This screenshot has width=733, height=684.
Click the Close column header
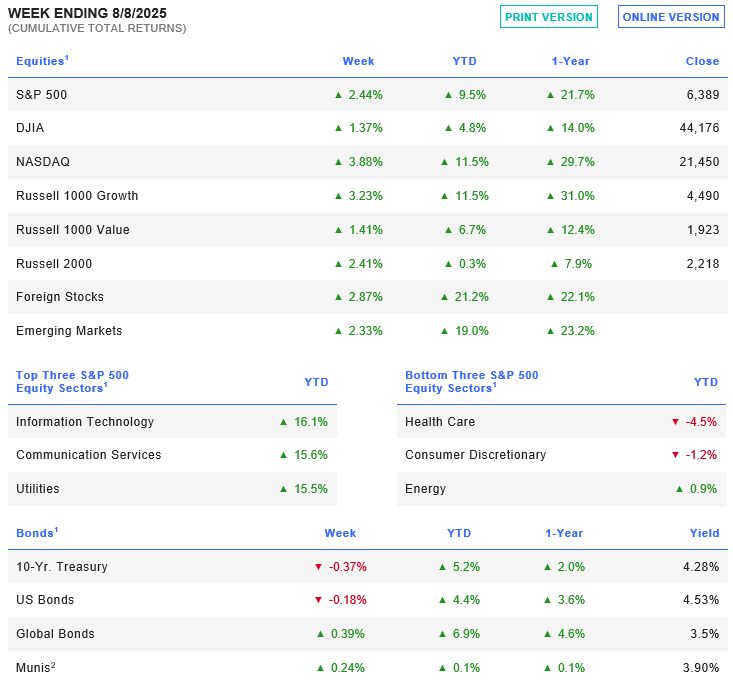point(702,61)
